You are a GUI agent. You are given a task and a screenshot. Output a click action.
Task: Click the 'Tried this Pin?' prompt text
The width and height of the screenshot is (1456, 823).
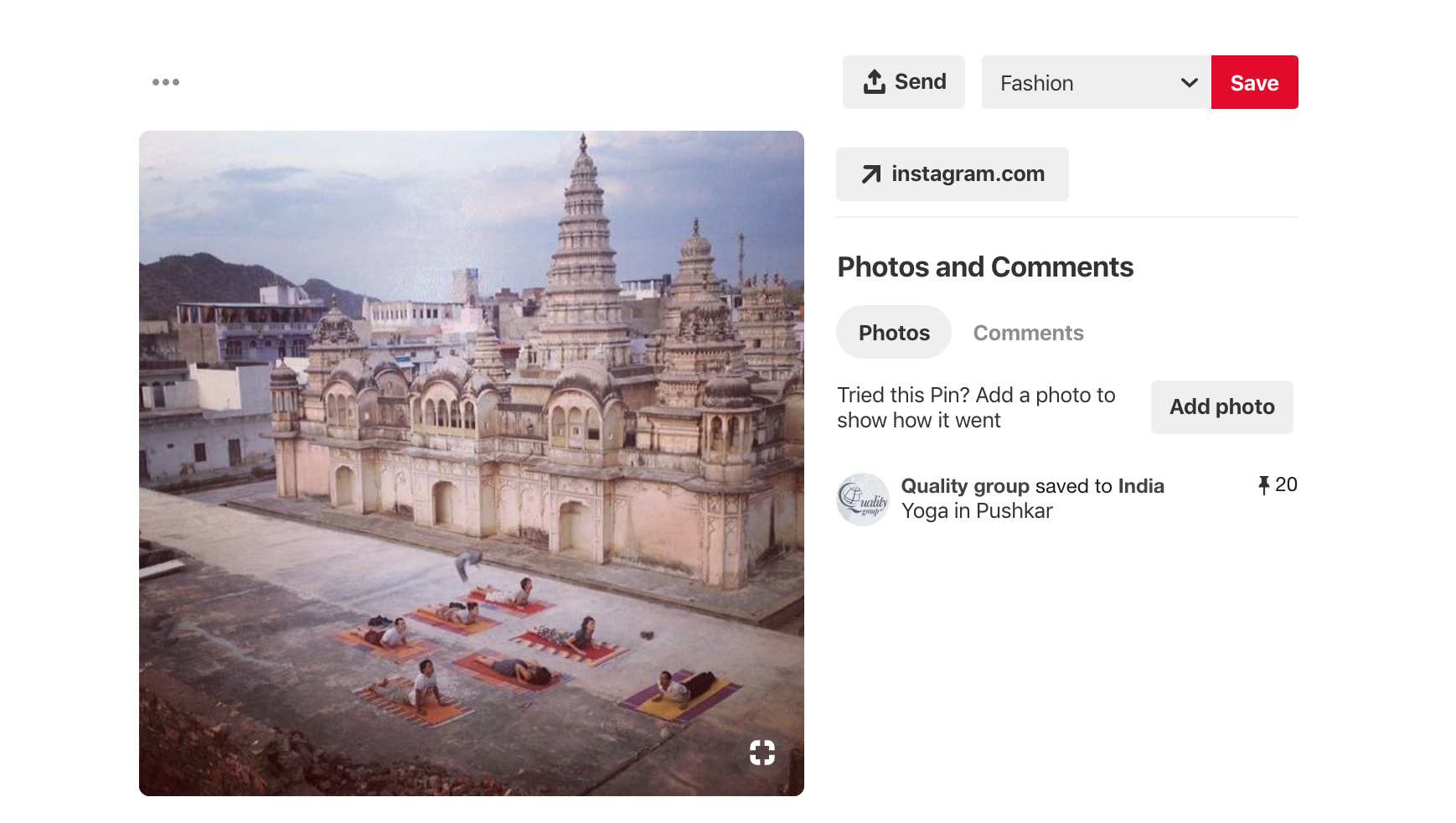[x=976, y=407]
